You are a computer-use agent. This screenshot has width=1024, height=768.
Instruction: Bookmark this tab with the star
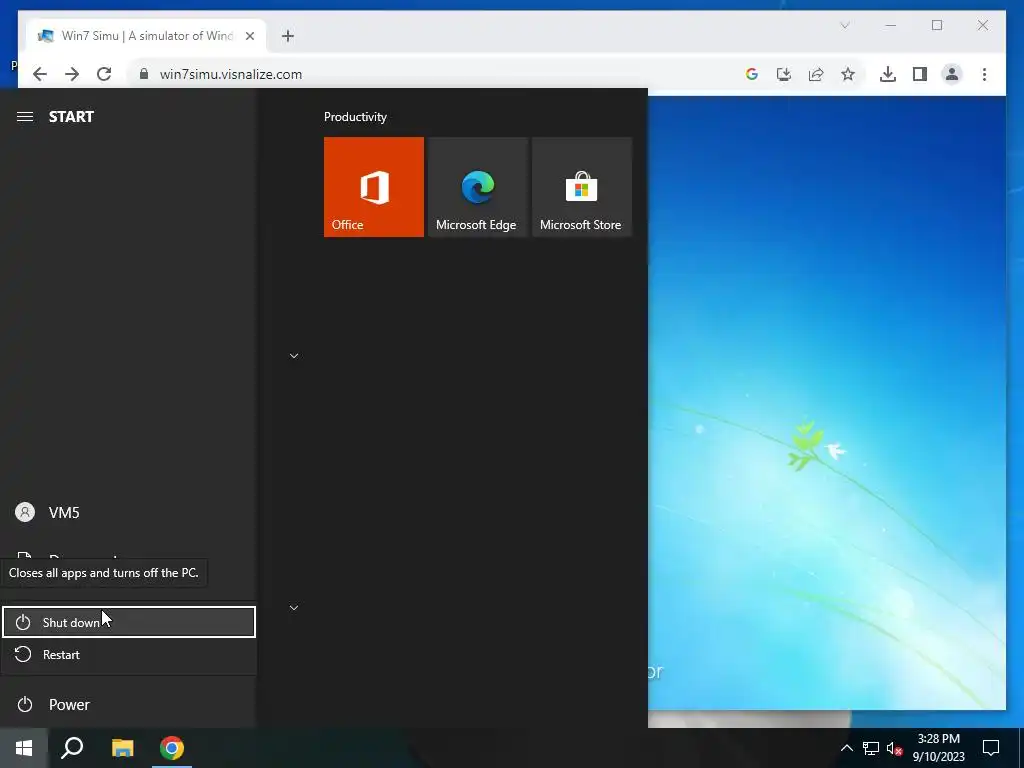pos(848,74)
